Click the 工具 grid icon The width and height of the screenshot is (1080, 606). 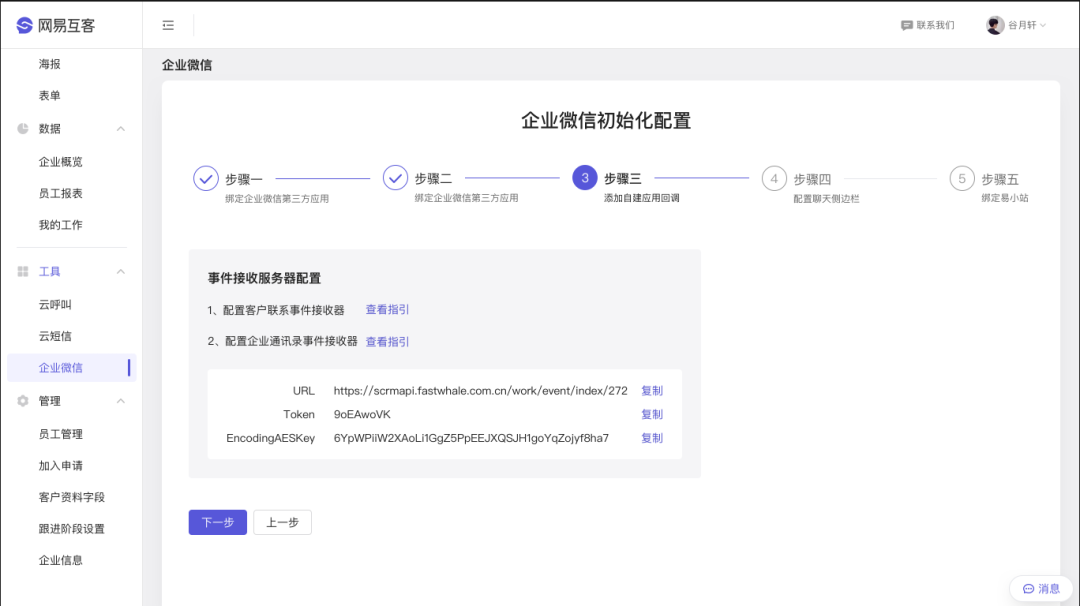tap(23, 272)
